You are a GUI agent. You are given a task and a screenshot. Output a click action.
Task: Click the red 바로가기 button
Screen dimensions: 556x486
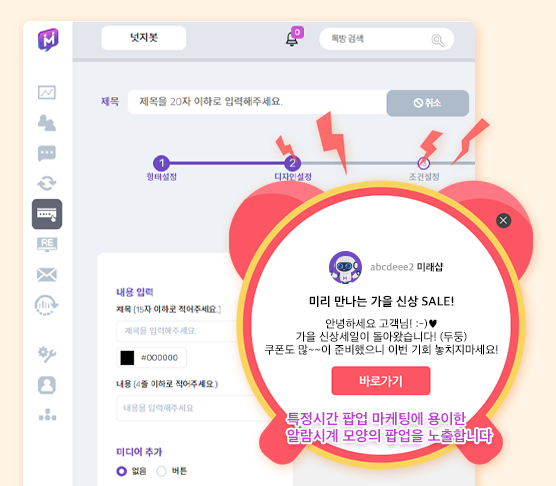(x=381, y=381)
